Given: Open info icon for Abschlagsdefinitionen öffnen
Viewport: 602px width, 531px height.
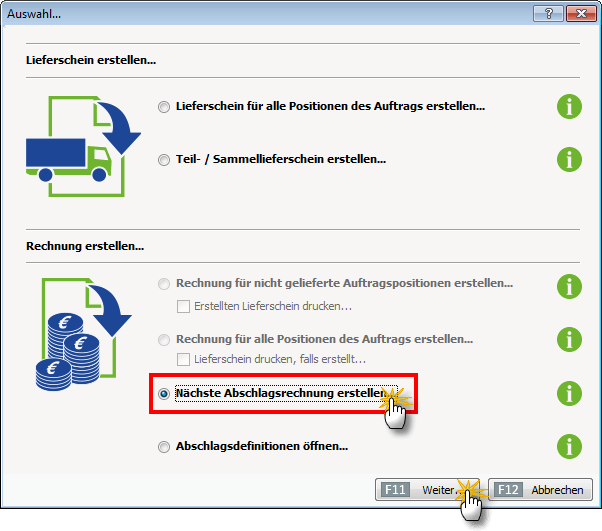Looking at the screenshot, I should (x=569, y=446).
